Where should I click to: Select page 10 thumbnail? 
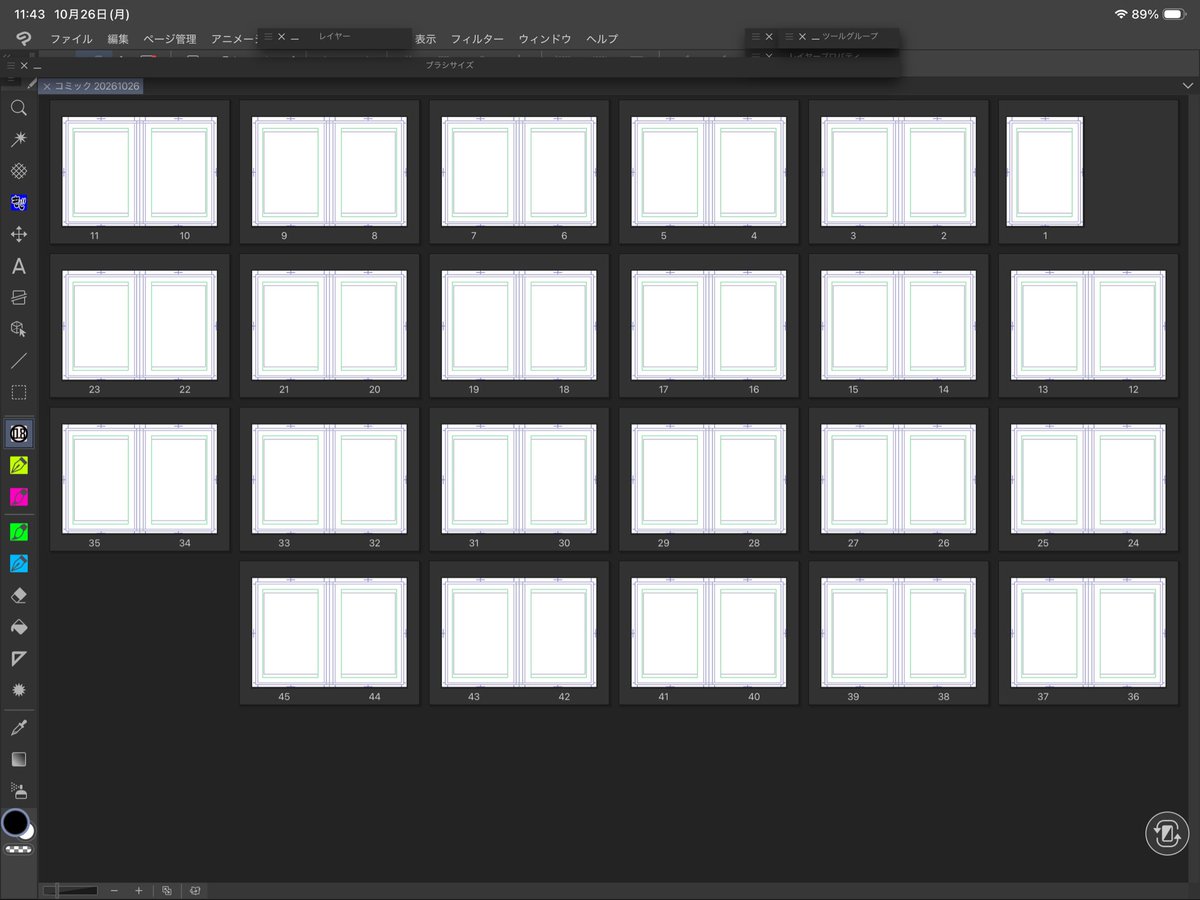178,172
